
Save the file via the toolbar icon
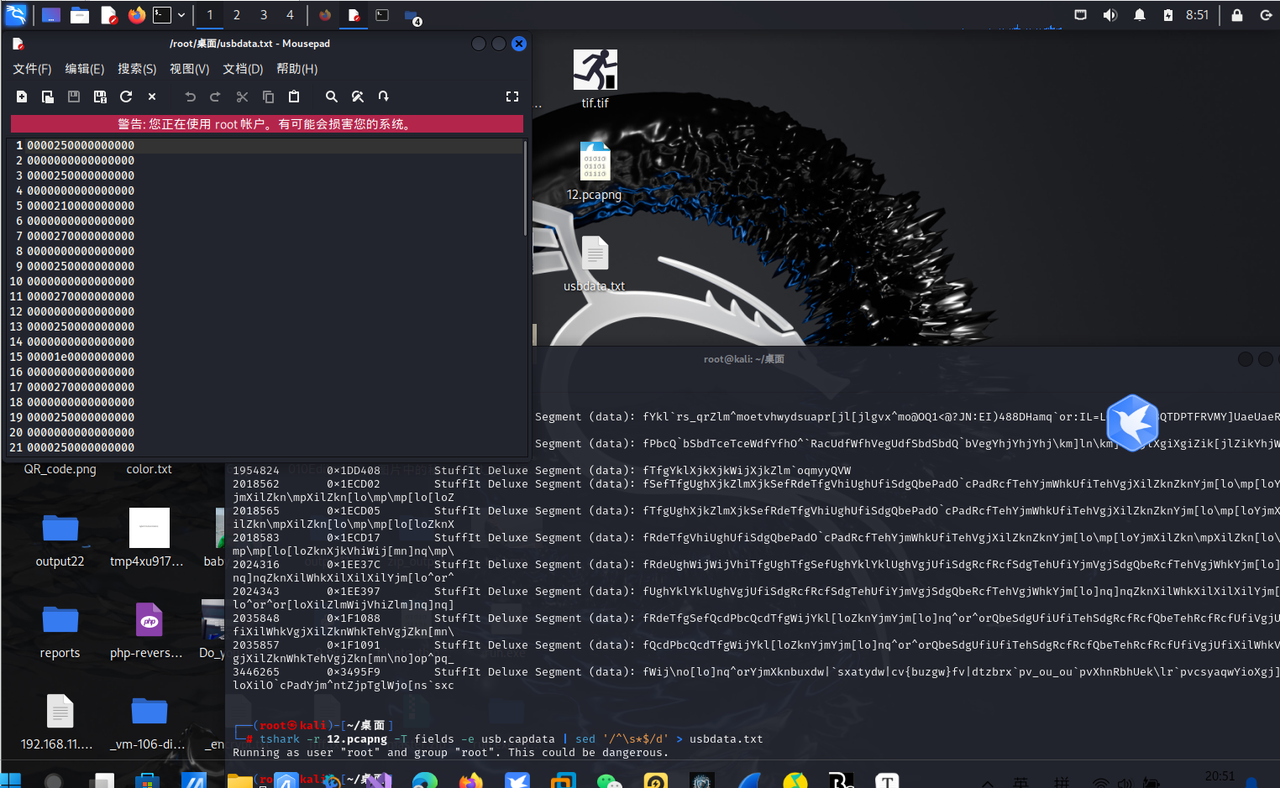pyautogui.click(x=74, y=96)
